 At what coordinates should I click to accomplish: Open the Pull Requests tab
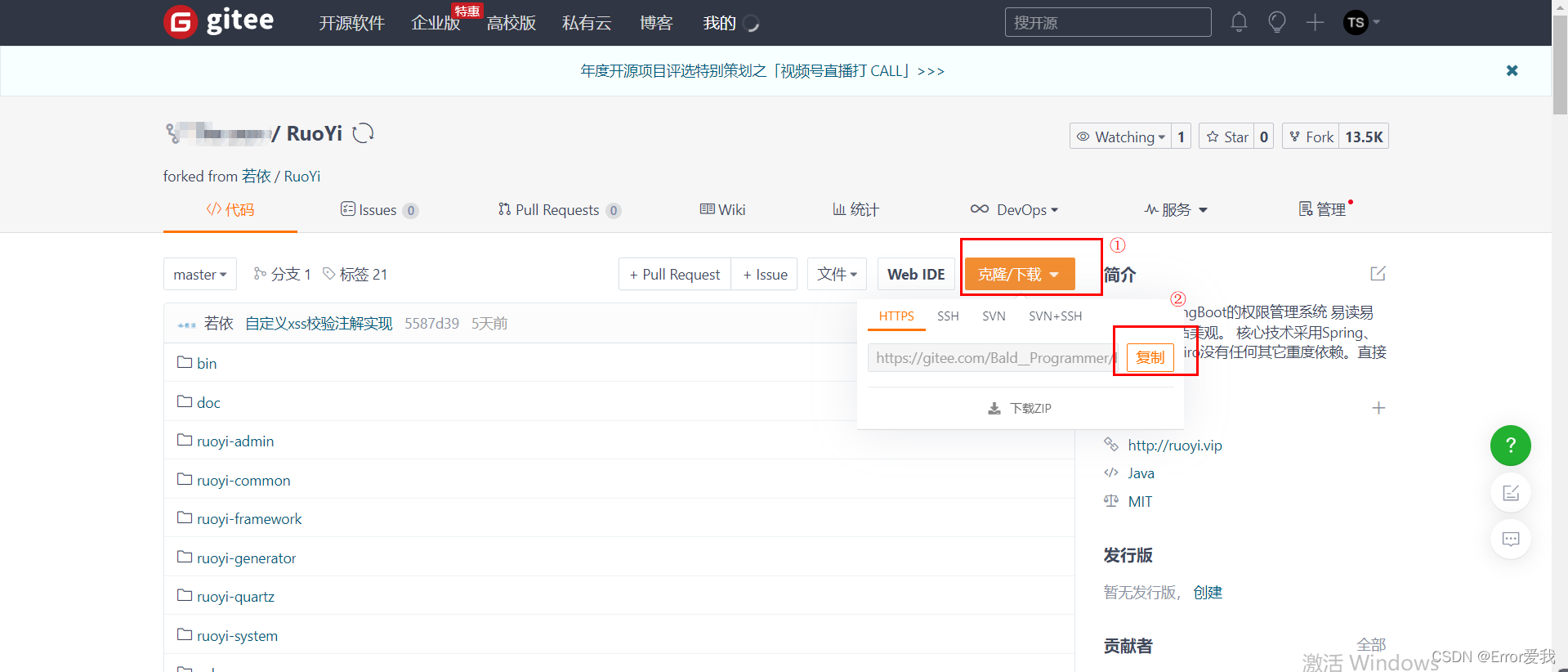click(560, 209)
